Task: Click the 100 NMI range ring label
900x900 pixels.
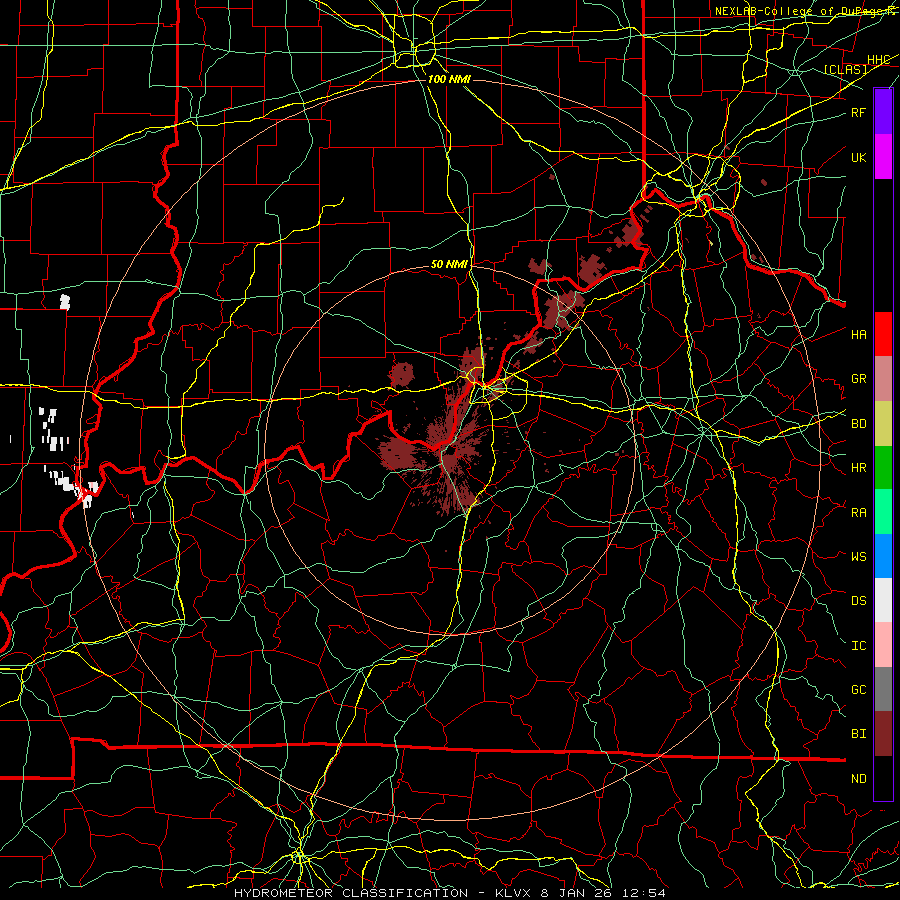Action: click(x=449, y=79)
